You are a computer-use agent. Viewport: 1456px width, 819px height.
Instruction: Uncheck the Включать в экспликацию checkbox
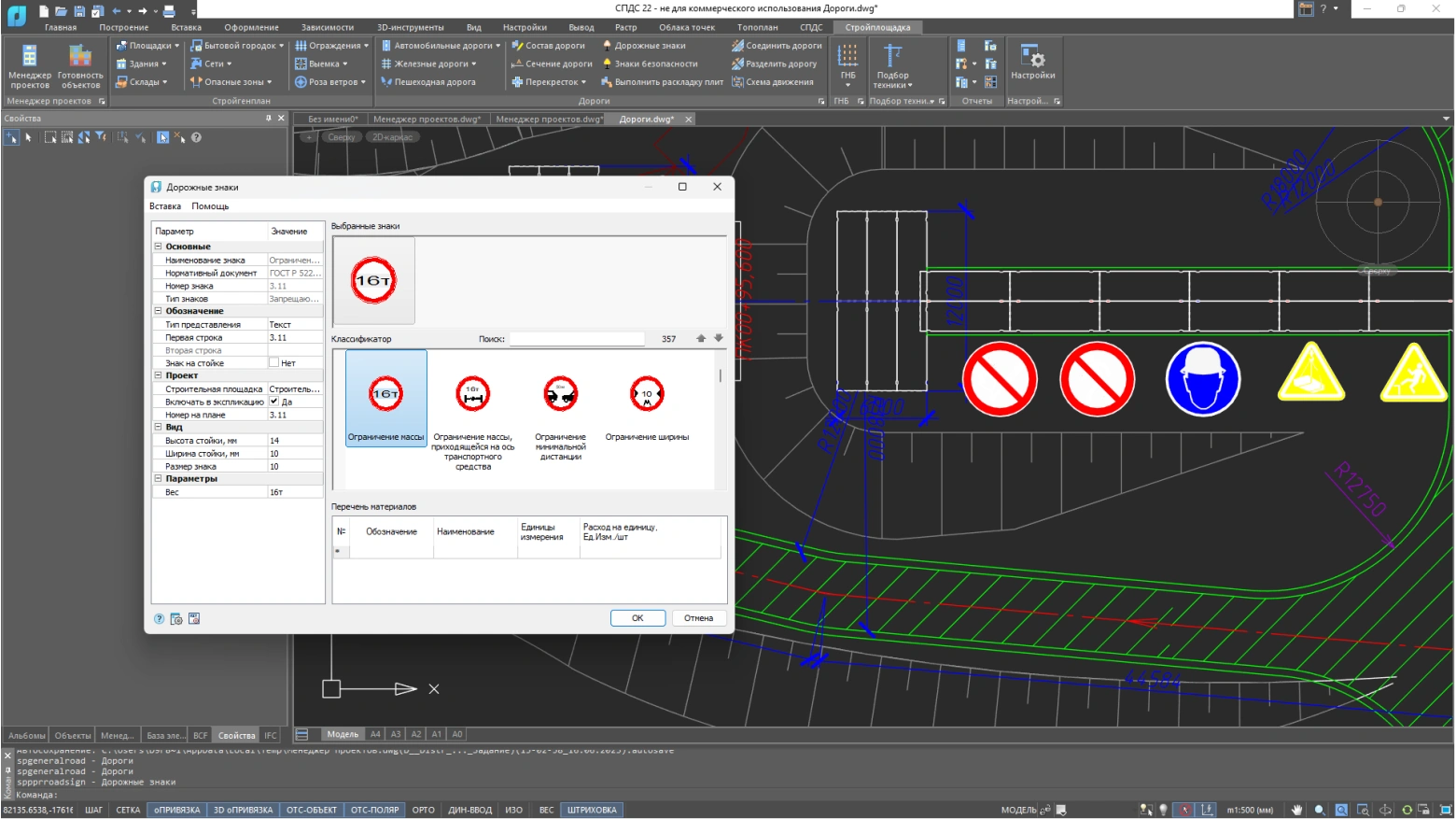tap(274, 402)
